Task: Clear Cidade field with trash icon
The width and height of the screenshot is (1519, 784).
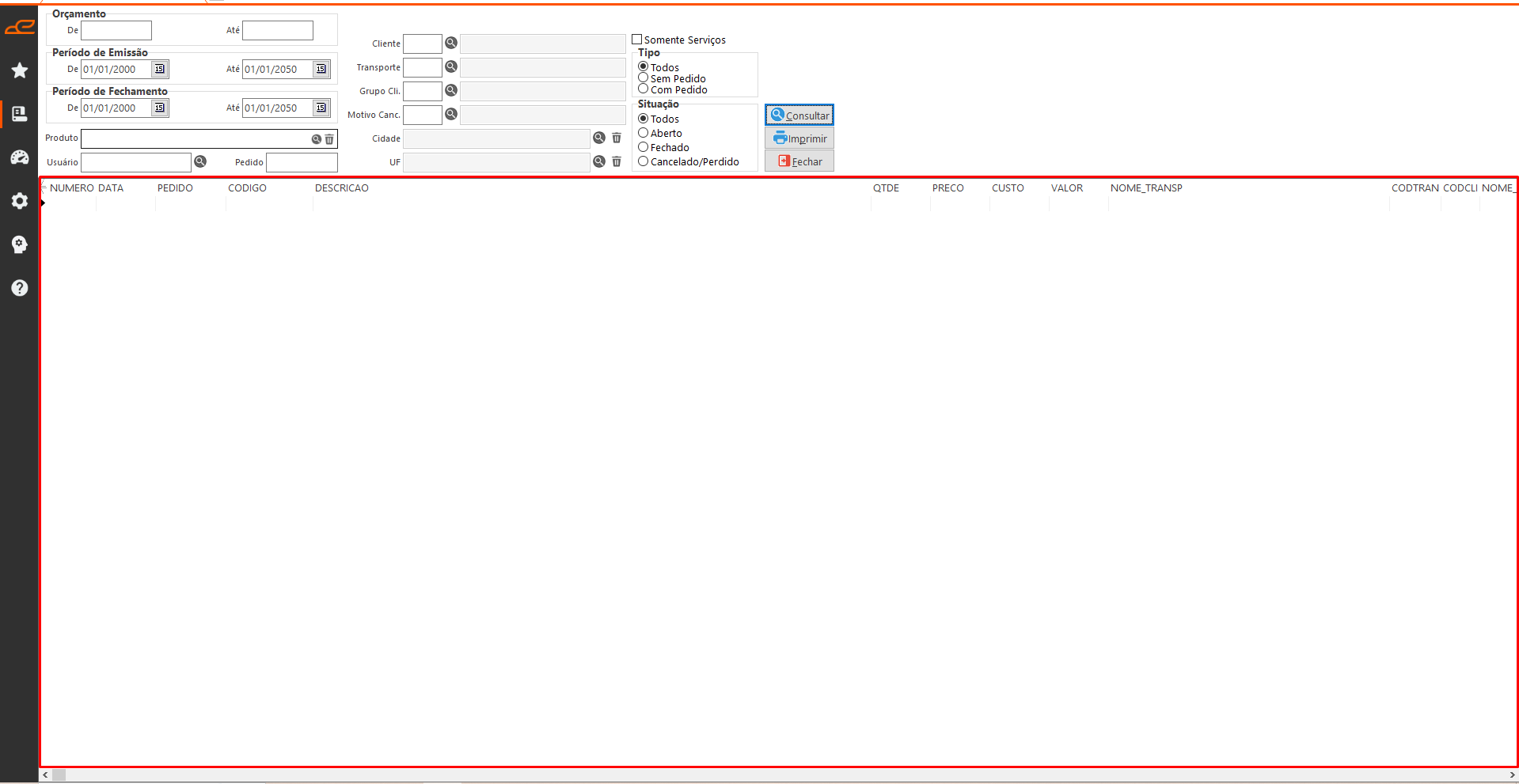Action: tap(617, 138)
